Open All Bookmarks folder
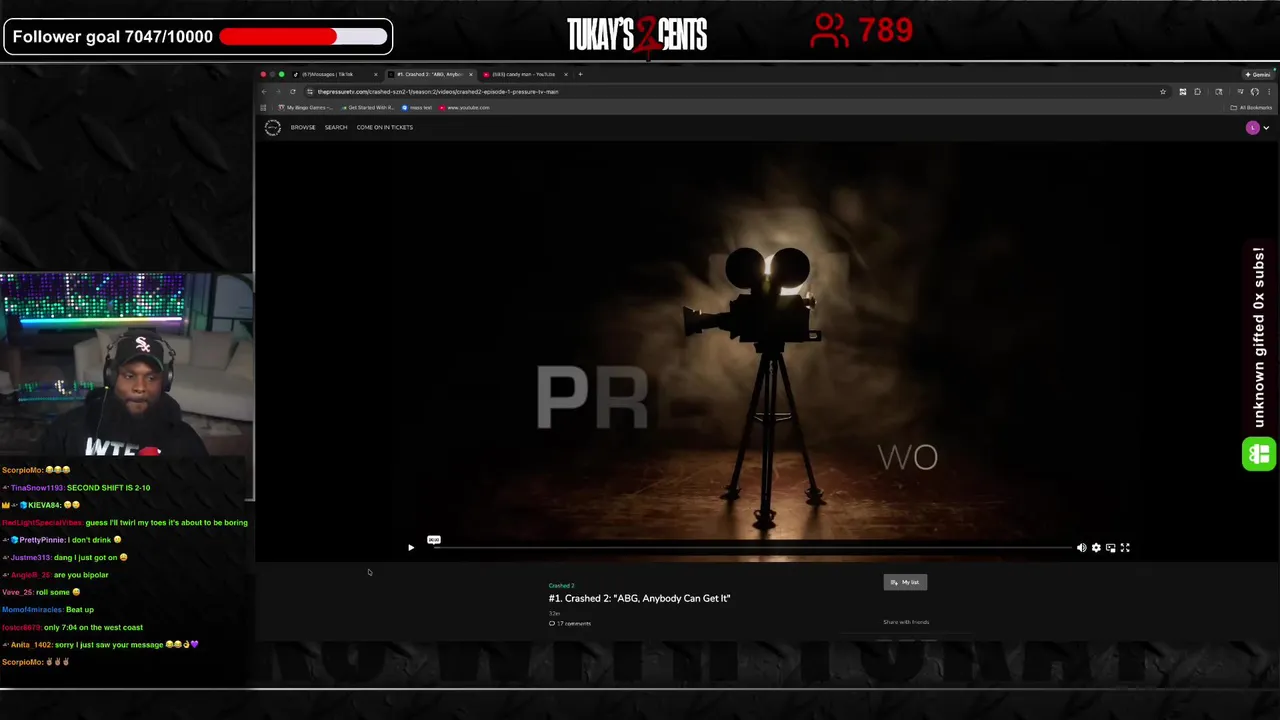 click(1251, 107)
